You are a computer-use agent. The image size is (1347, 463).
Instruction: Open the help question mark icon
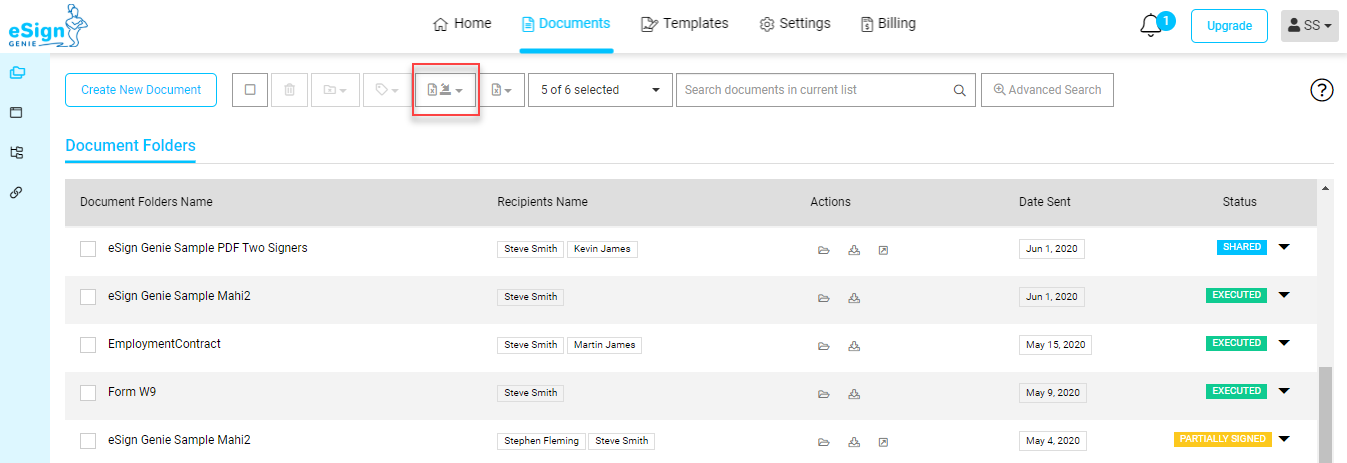(x=1322, y=90)
